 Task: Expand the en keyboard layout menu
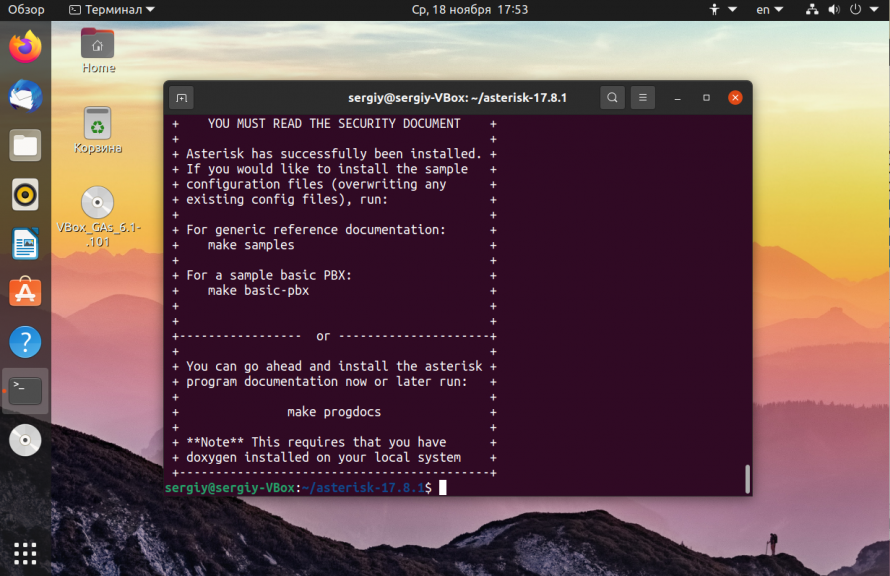pyautogui.click(x=769, y=10)
